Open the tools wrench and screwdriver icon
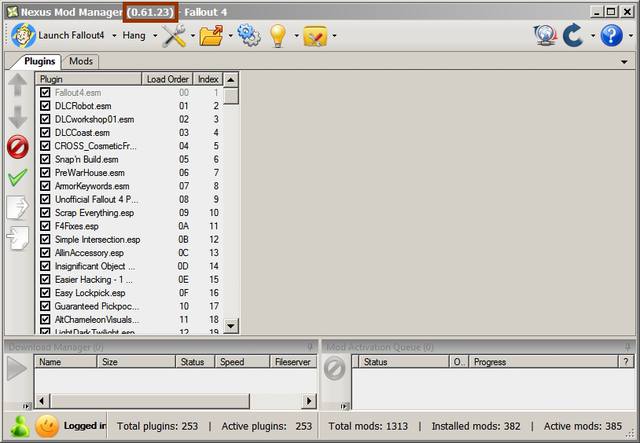640x443 pixels. click(174, 36)
